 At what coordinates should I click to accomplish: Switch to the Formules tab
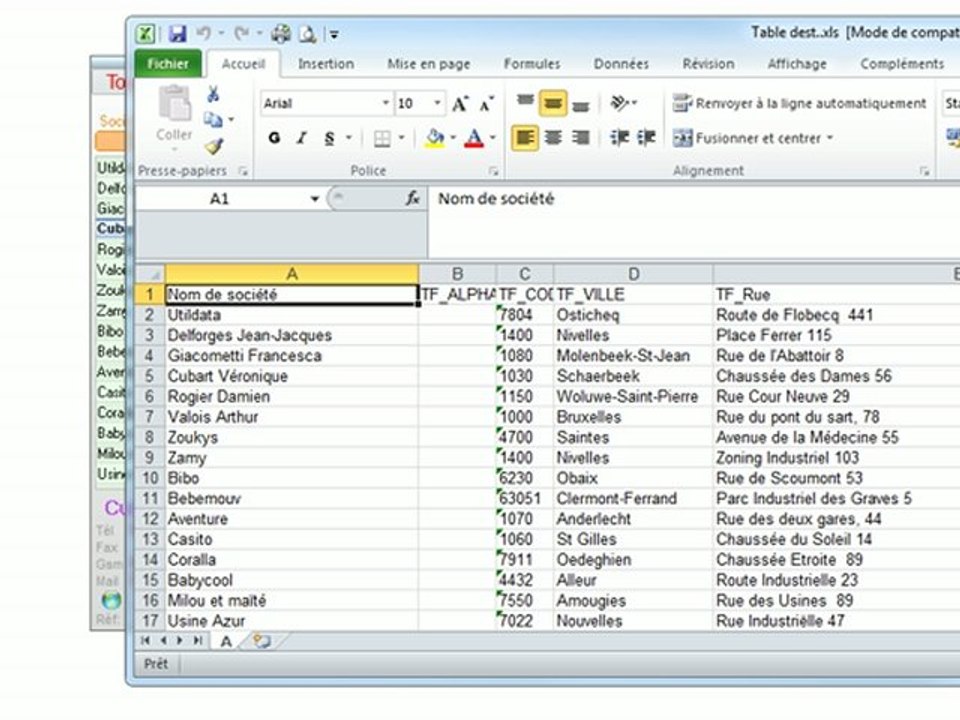pyautogui.click(x=531, y=64)
